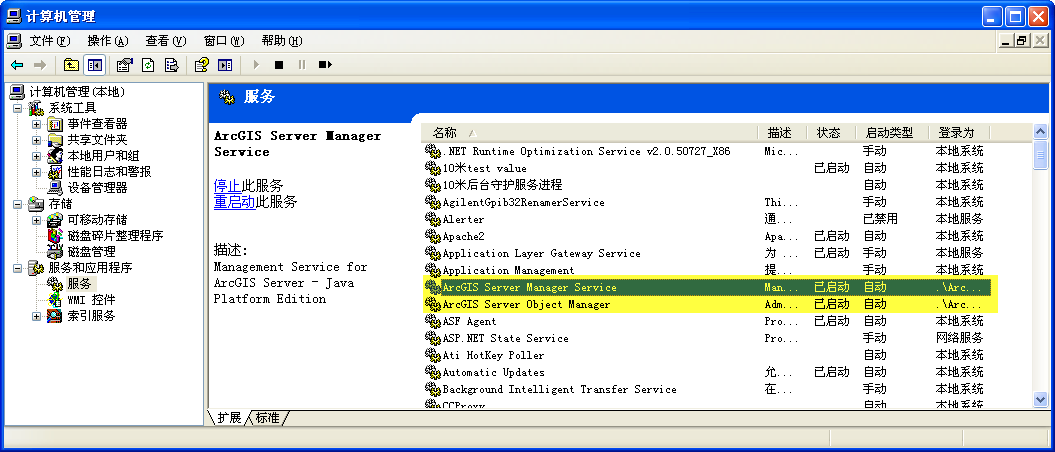The width and height of the screenshot is (1055, 452).
Task: Sort by the 描述 column header
Action: coord(783,133)
